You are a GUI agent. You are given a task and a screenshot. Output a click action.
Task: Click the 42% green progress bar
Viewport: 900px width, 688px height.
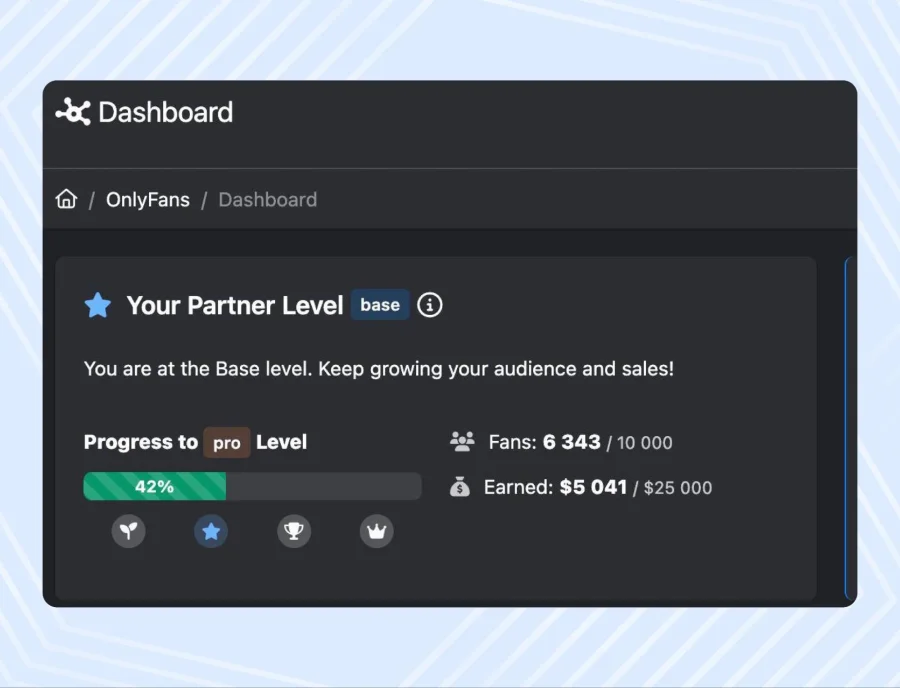(x=155, y=487)
